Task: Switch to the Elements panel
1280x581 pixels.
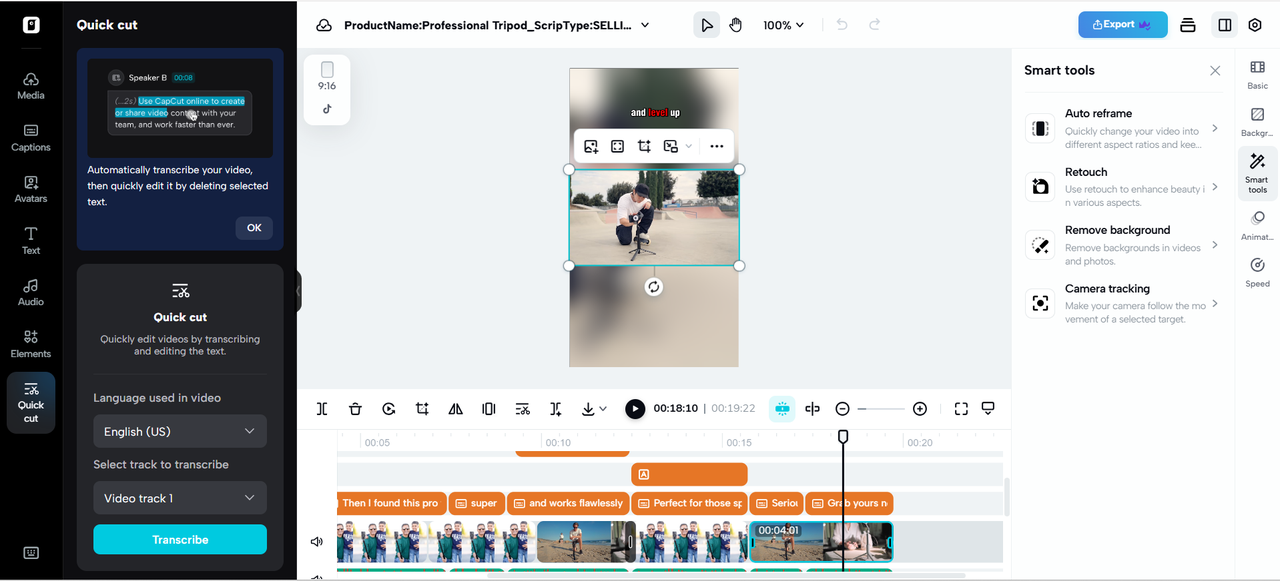Action: point(30,345)
